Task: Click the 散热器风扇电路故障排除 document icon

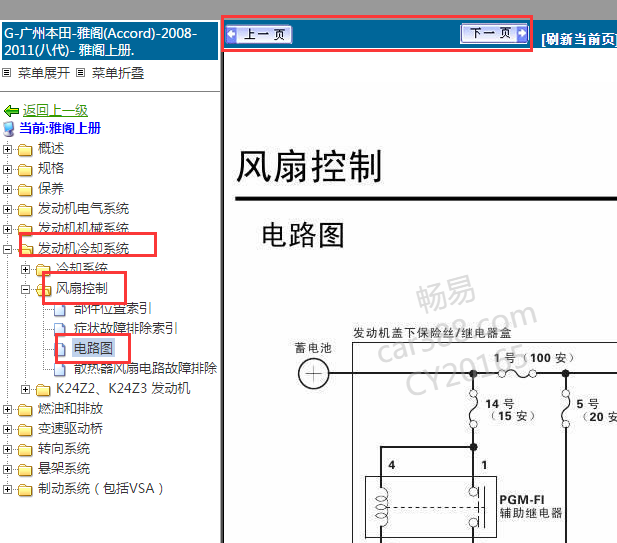Action: coord(60,369)
